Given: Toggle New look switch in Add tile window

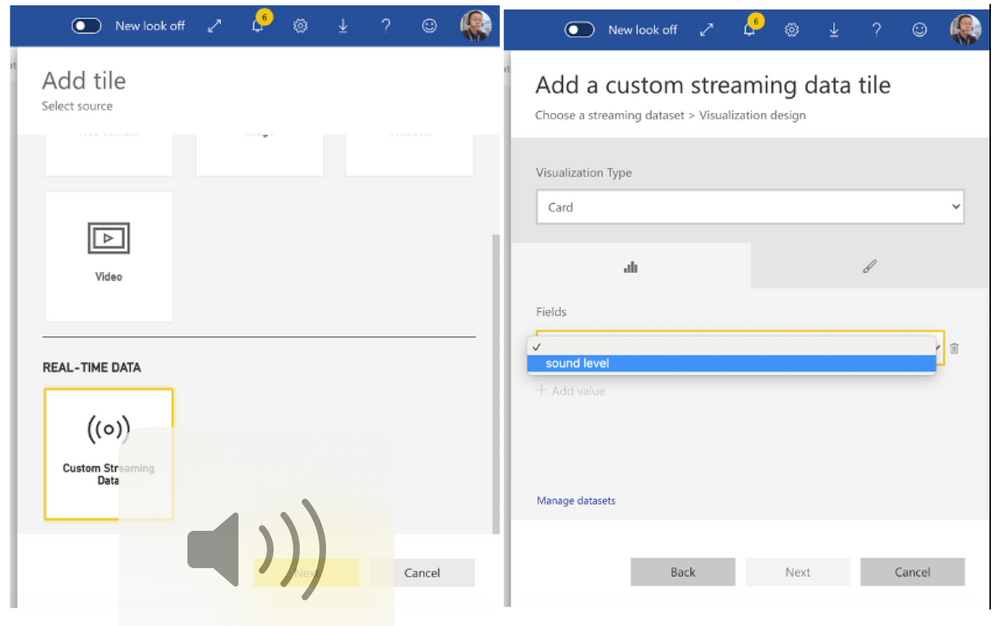Looking at the screenshot, I should pos(86,26).
